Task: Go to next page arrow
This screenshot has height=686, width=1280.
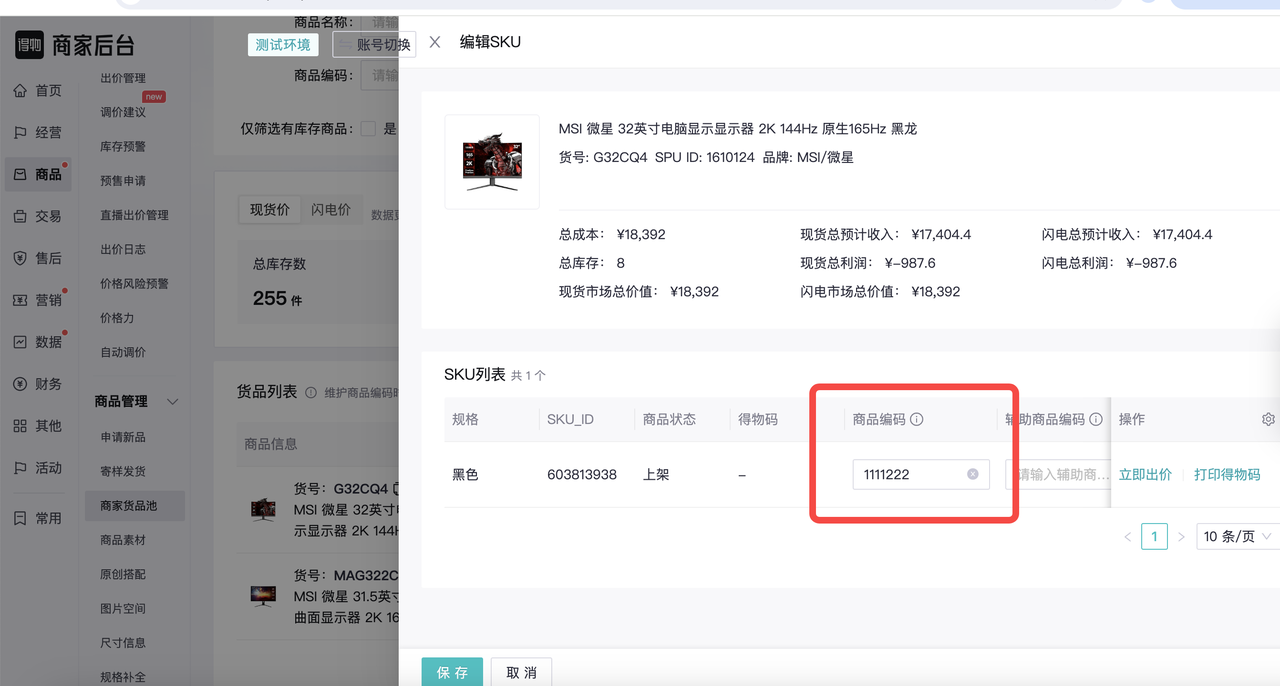Action: click(x=1181, y=537)
